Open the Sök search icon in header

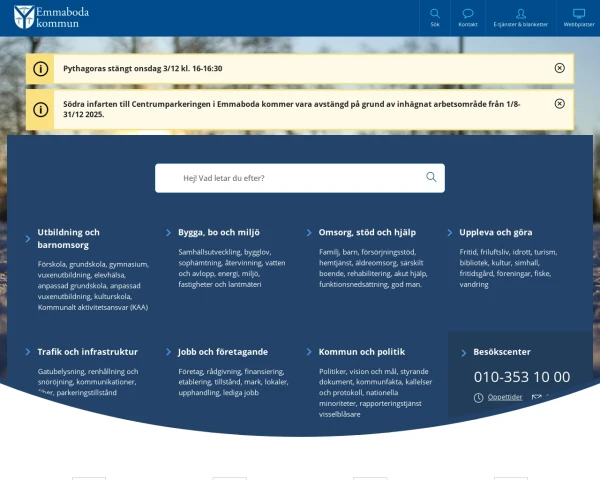pyautogui.click(x=435, y=14)
